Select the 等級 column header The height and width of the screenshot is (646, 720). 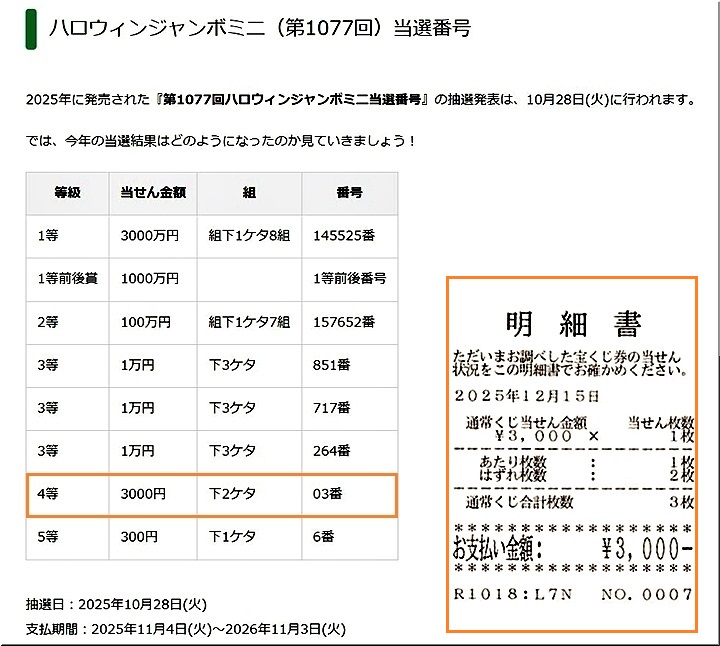pos(67,193)
